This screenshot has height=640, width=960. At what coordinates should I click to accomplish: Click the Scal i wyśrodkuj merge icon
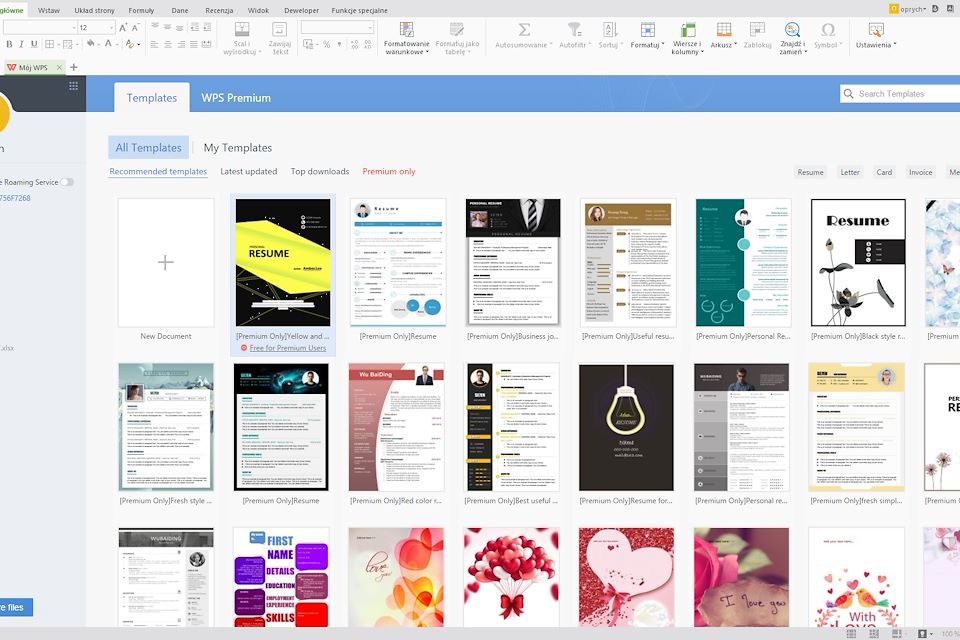(x=242, y=30)
